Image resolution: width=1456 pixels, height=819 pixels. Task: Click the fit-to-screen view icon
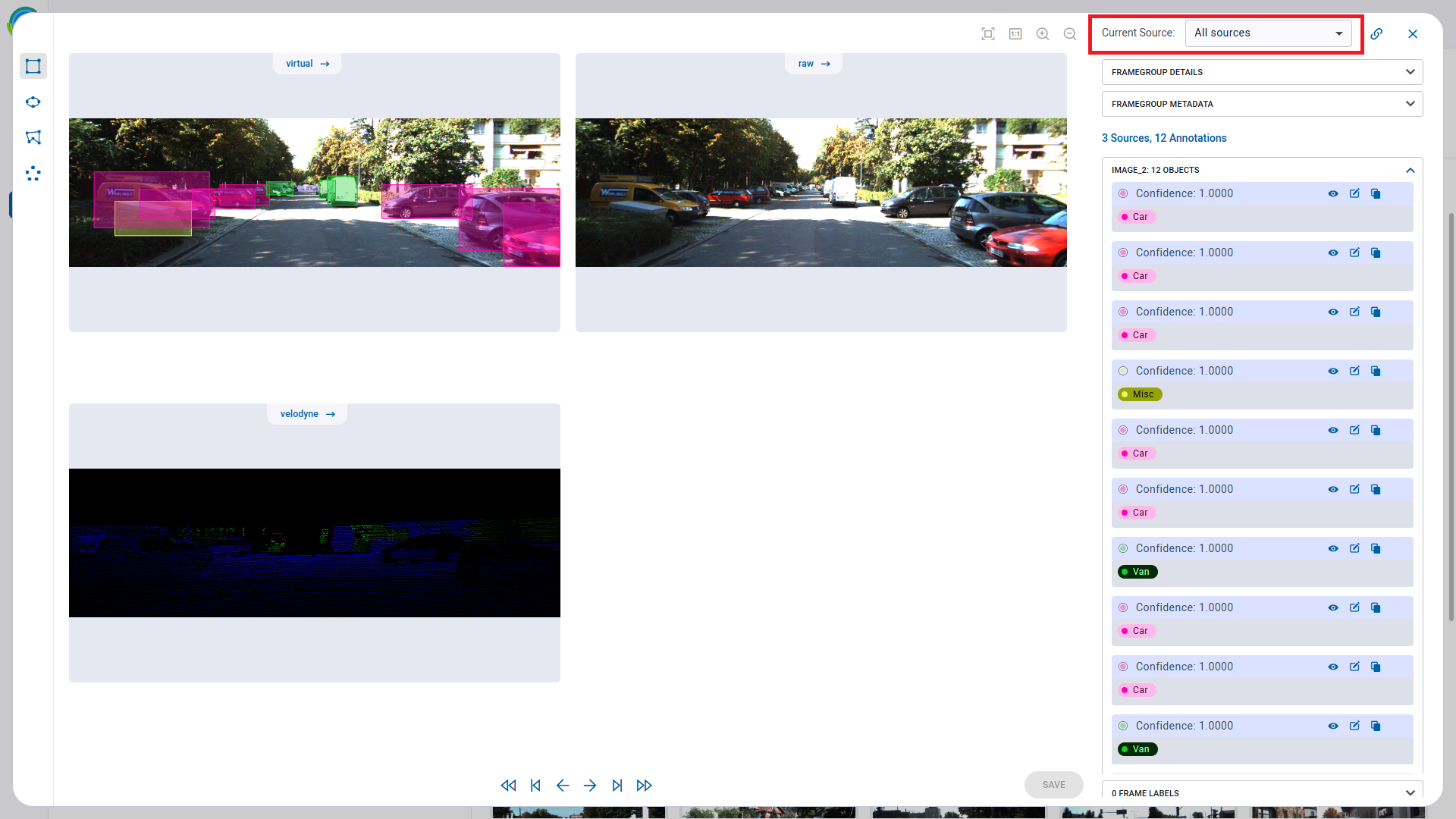pos(988,33)
